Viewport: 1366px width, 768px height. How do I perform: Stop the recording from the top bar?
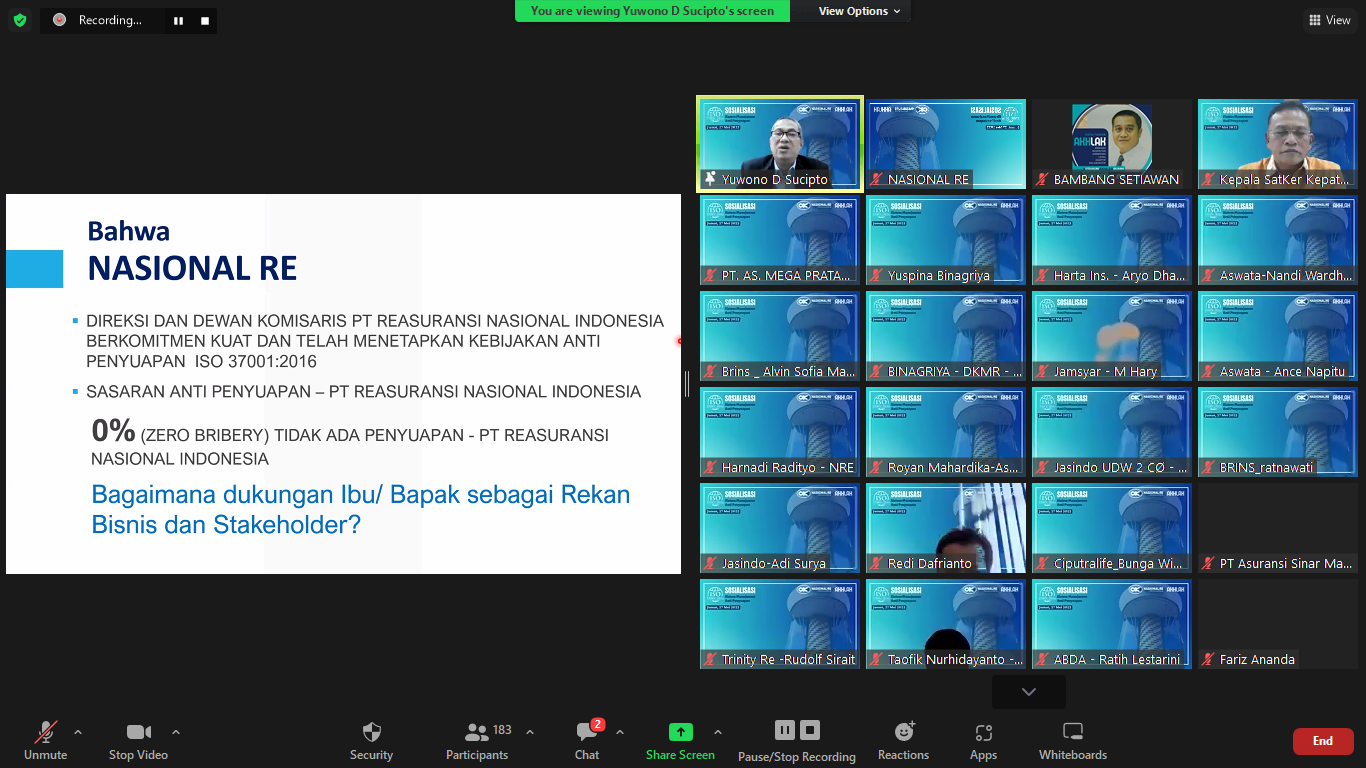click(x=205, y=20)
